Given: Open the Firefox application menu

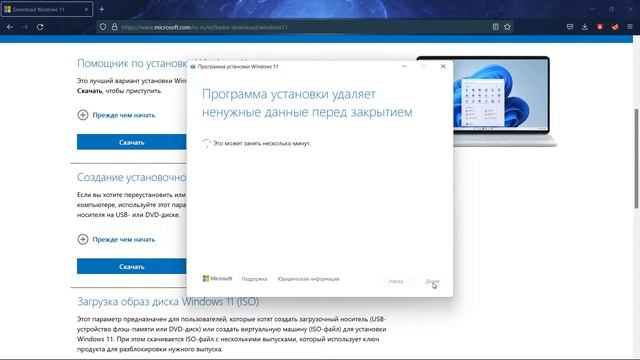Looking at the screenshot, I should point(630,27).
